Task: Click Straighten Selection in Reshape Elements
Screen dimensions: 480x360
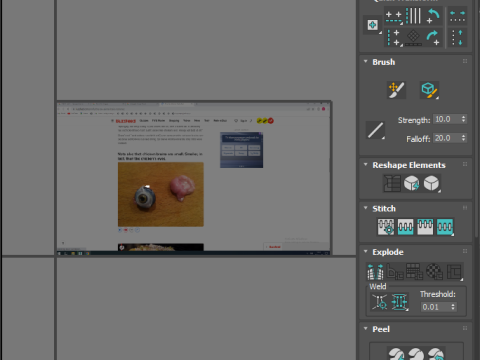Action: click(x=392, y=183)
